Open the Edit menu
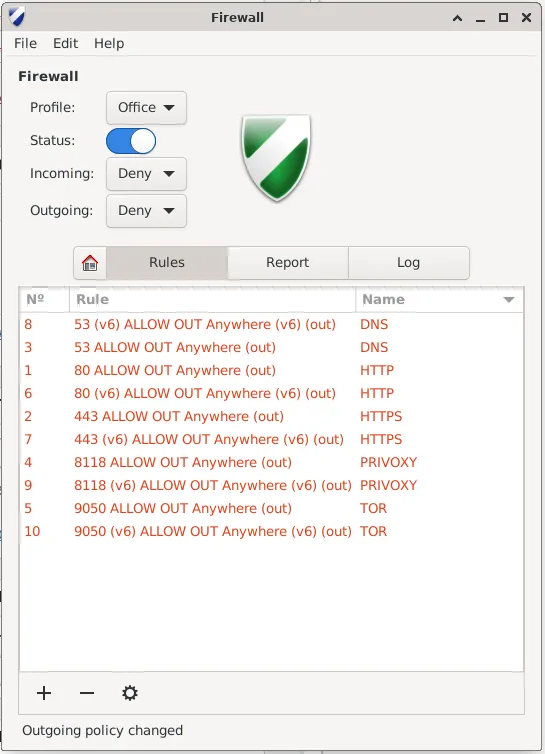This screenshot has width=545, height=754. pos(65,43)
